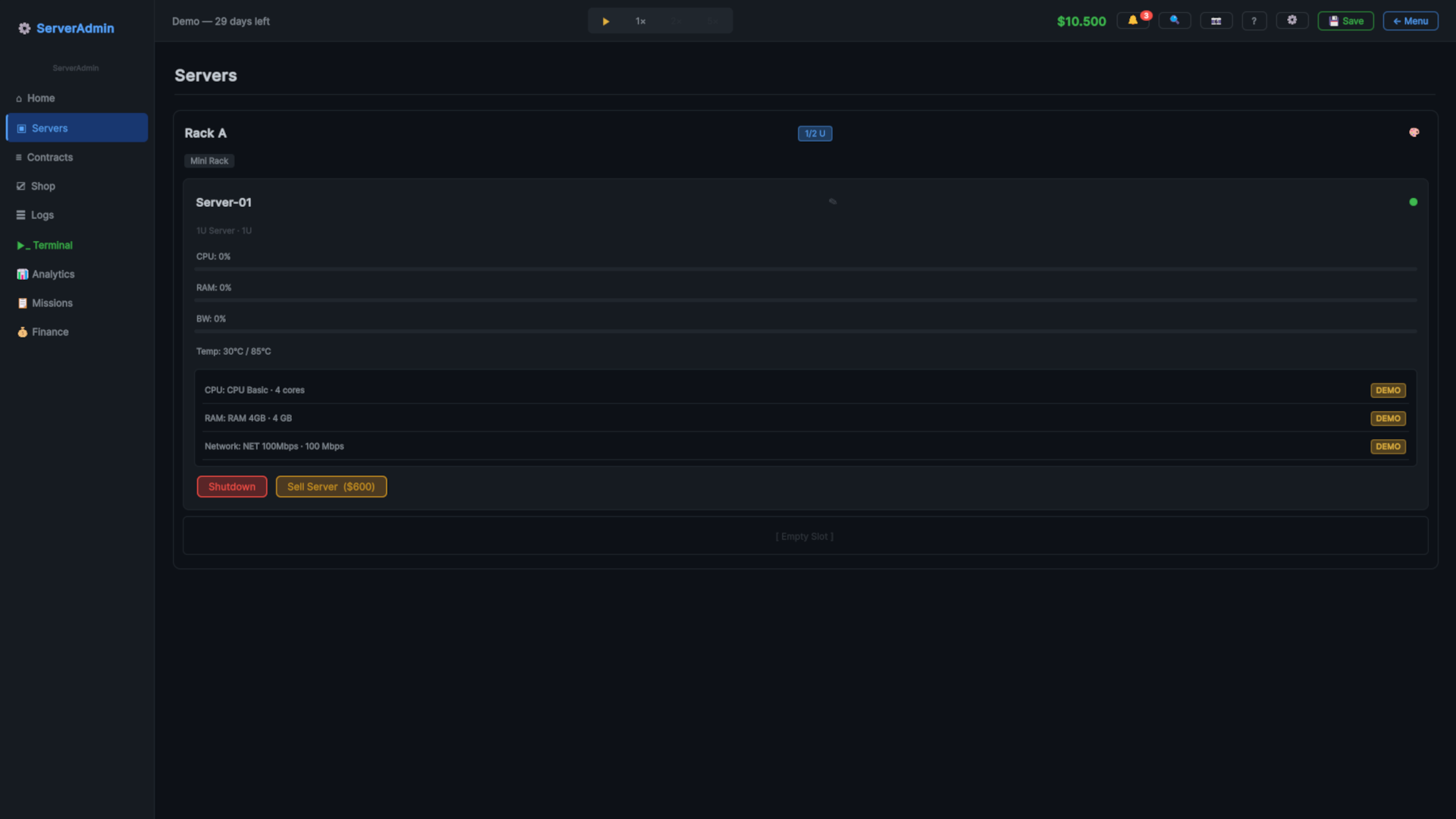Click the RAM 4GB DEMO badge

click(1388, 419)
